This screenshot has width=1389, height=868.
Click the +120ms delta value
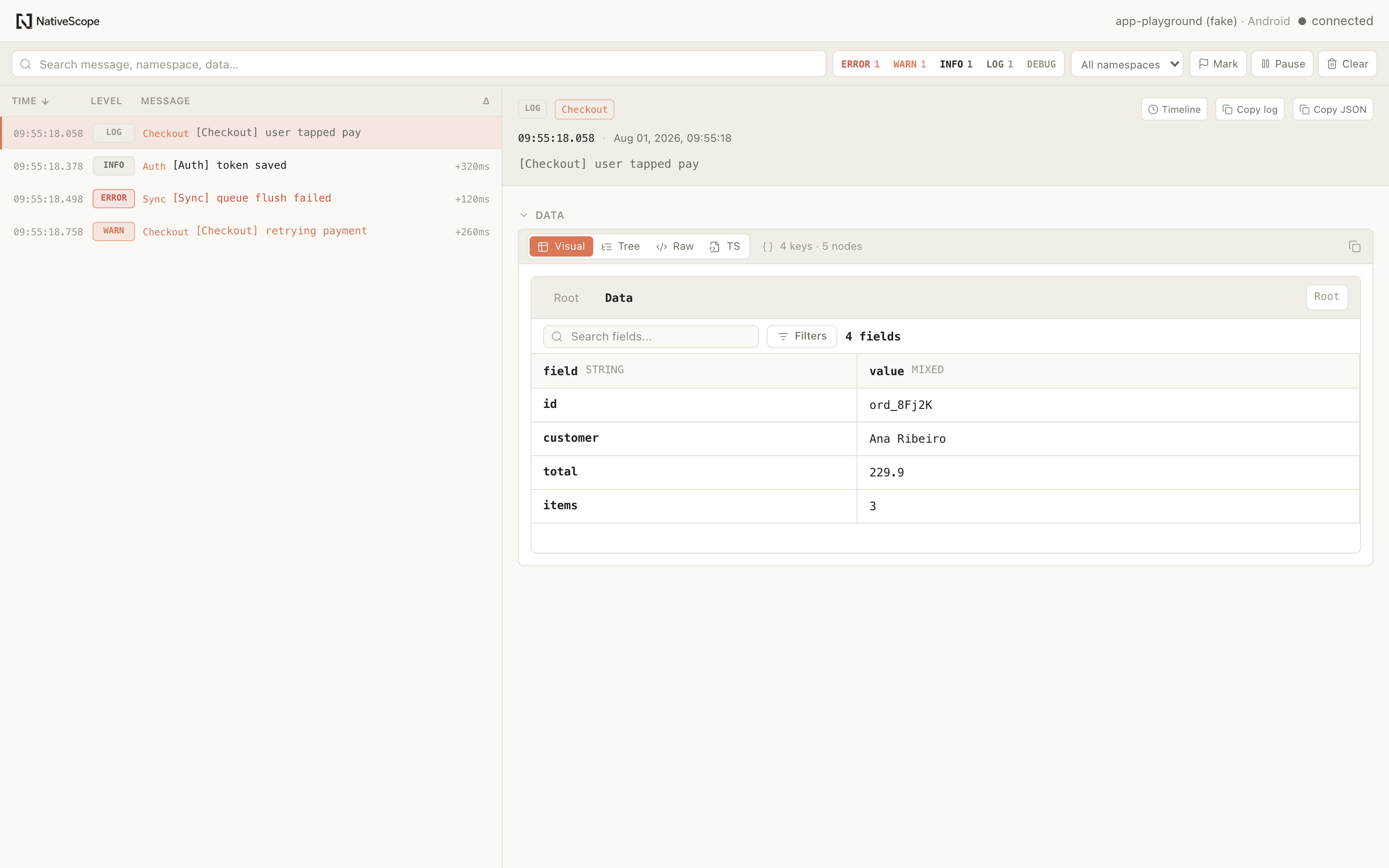pyautogui.click(x=472, y=199)
